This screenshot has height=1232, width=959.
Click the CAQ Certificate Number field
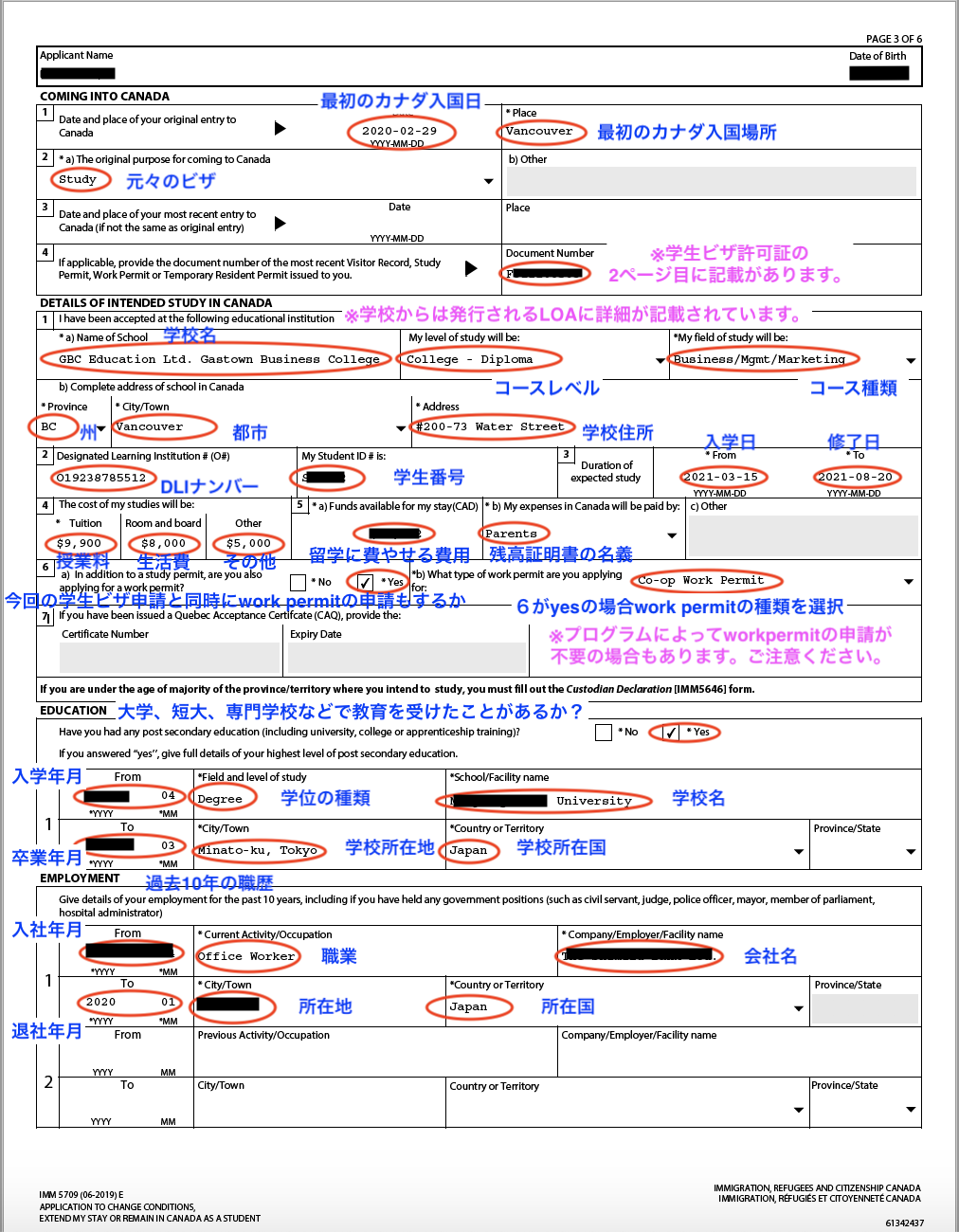tap(171, 658)
